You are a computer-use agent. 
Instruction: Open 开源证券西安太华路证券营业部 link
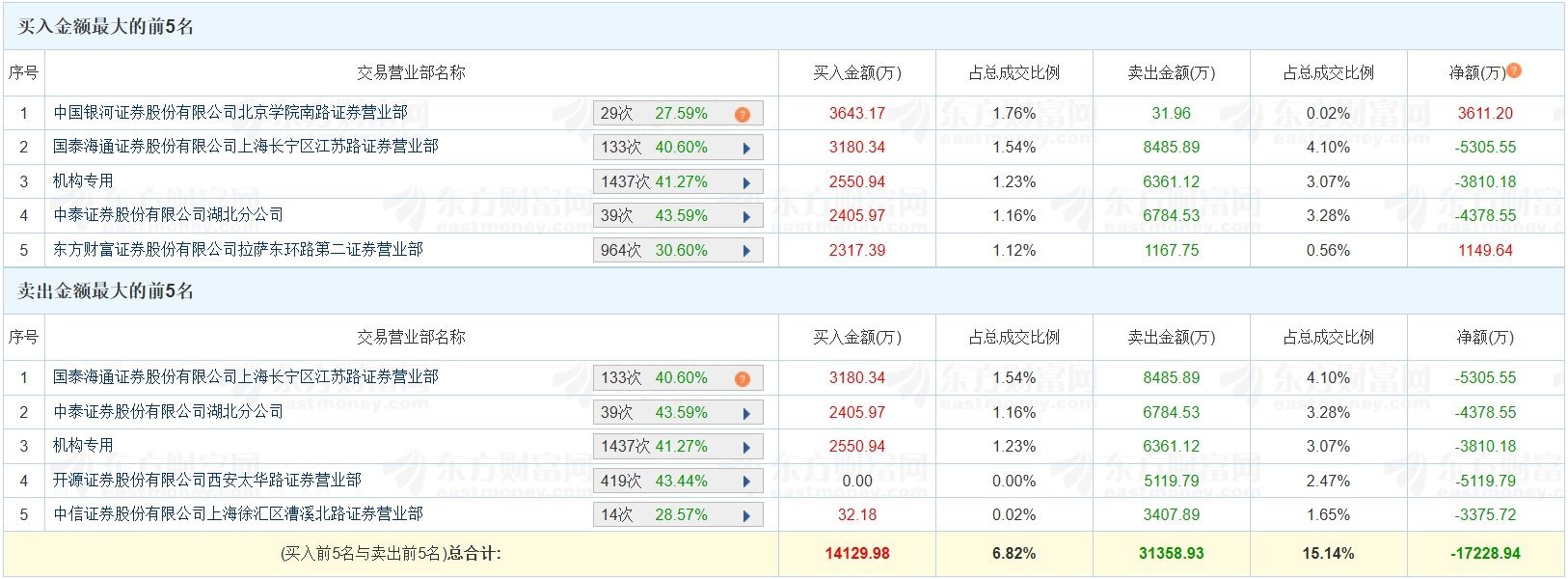pos(207,480)
